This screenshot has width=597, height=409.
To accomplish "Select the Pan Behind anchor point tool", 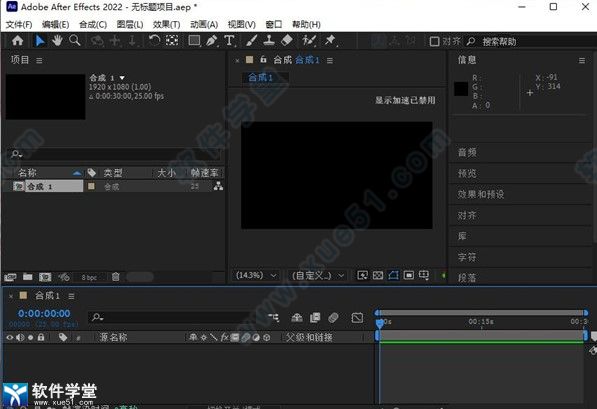I will click(x=172, y=40).
